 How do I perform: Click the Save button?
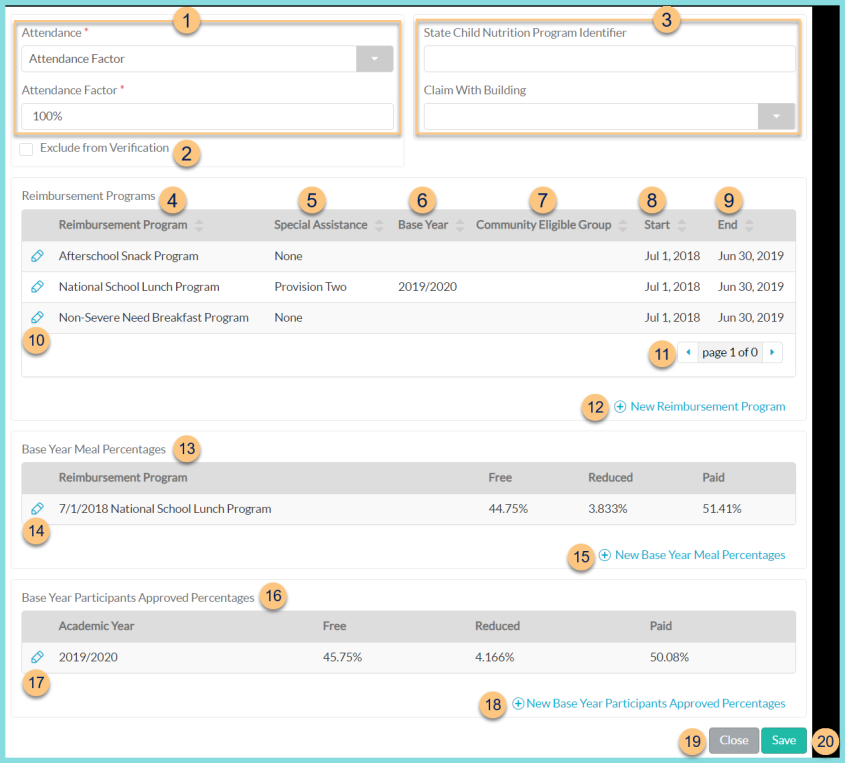(x=783, y=740)
